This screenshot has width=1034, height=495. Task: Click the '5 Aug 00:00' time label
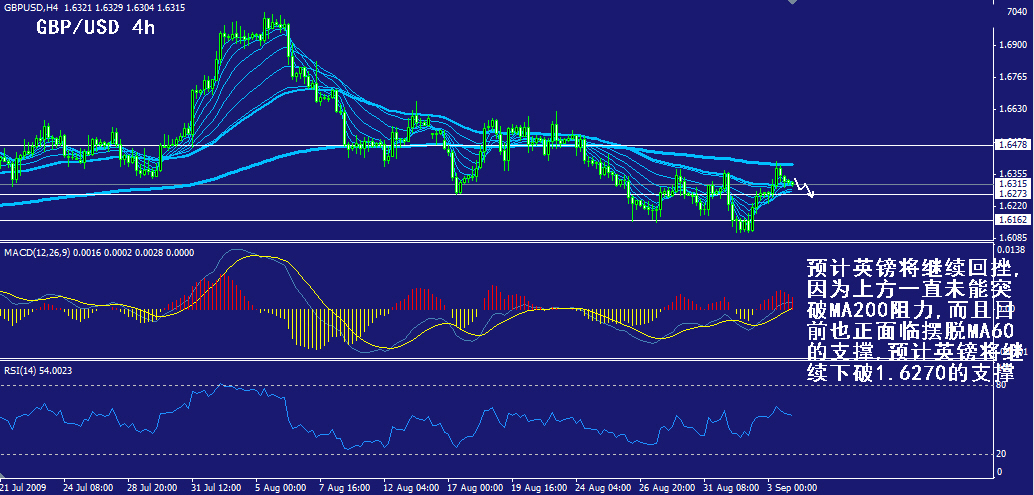[279, 488]
